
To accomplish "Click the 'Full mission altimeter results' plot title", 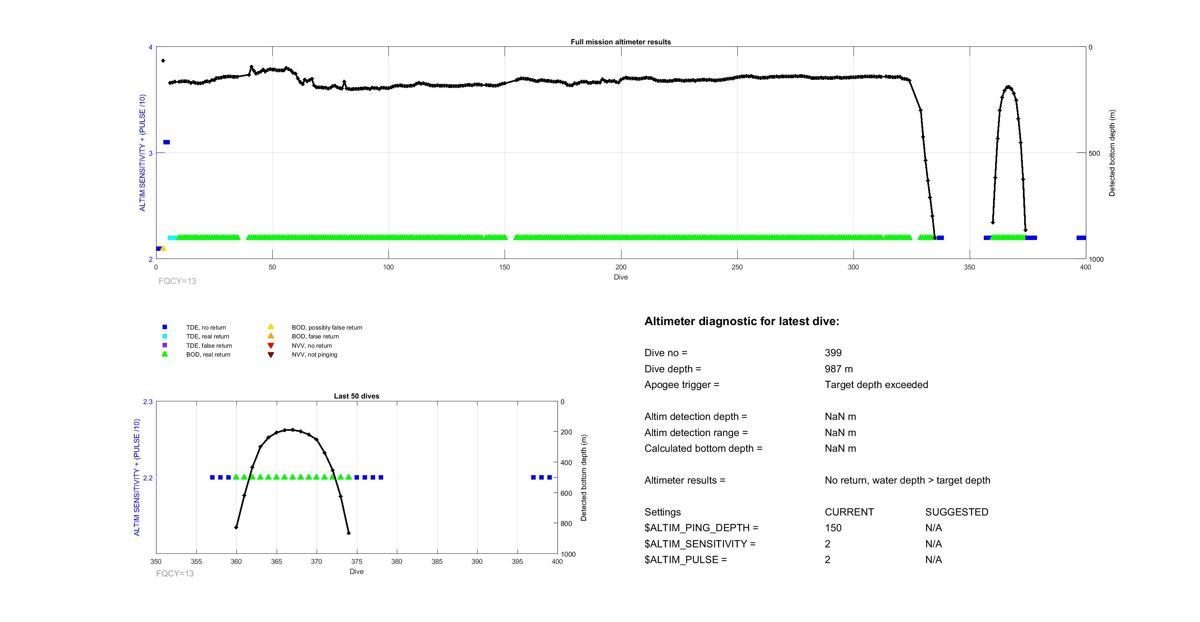I will (621, 42).
